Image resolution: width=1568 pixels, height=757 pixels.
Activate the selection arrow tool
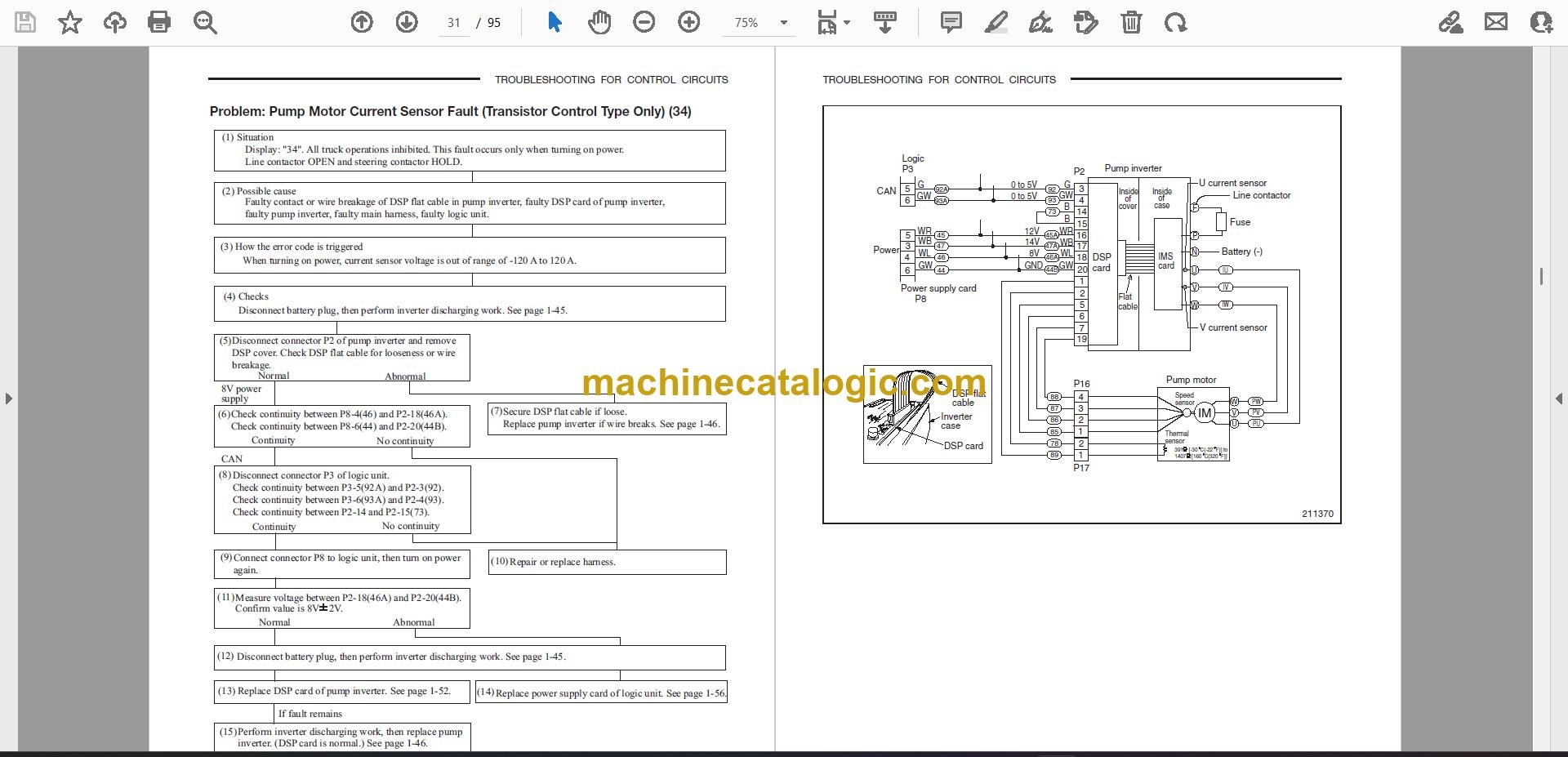555,22
